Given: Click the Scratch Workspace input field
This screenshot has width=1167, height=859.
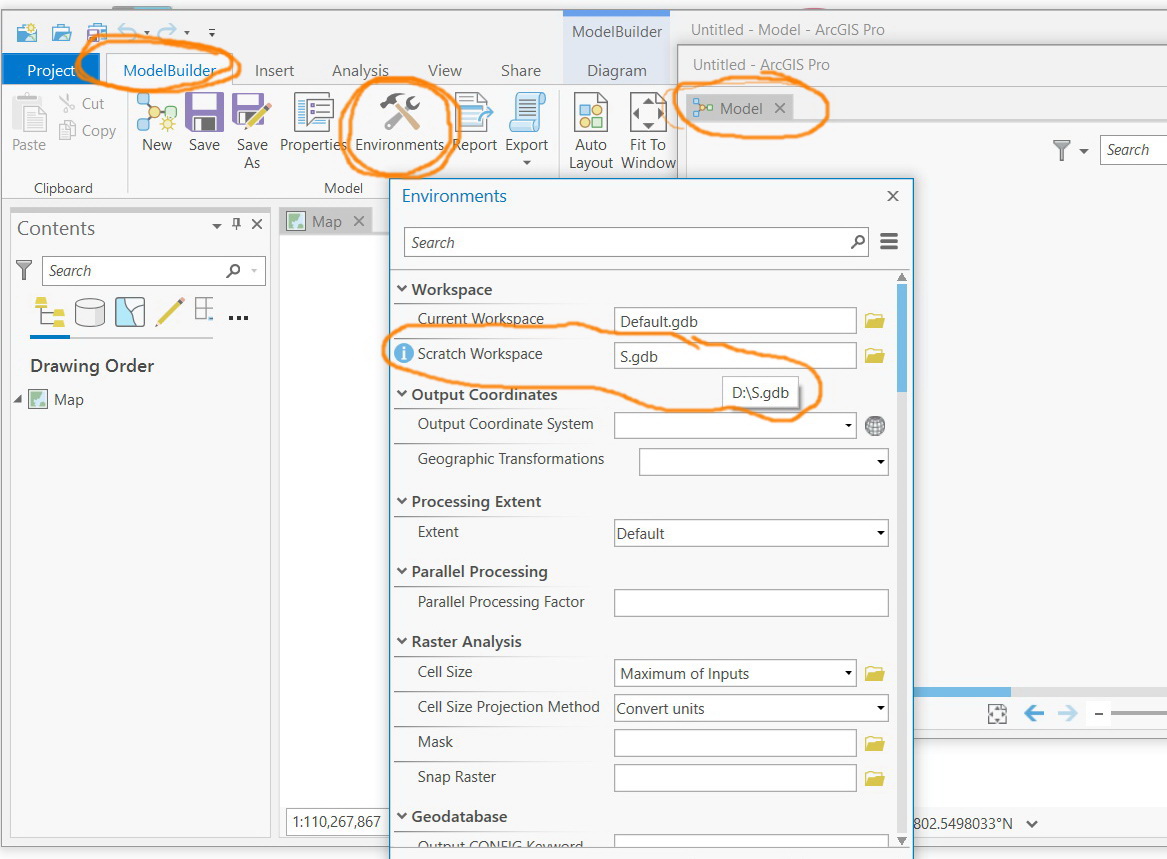Looking at the screenshot, I should click(x=735, y=356).
